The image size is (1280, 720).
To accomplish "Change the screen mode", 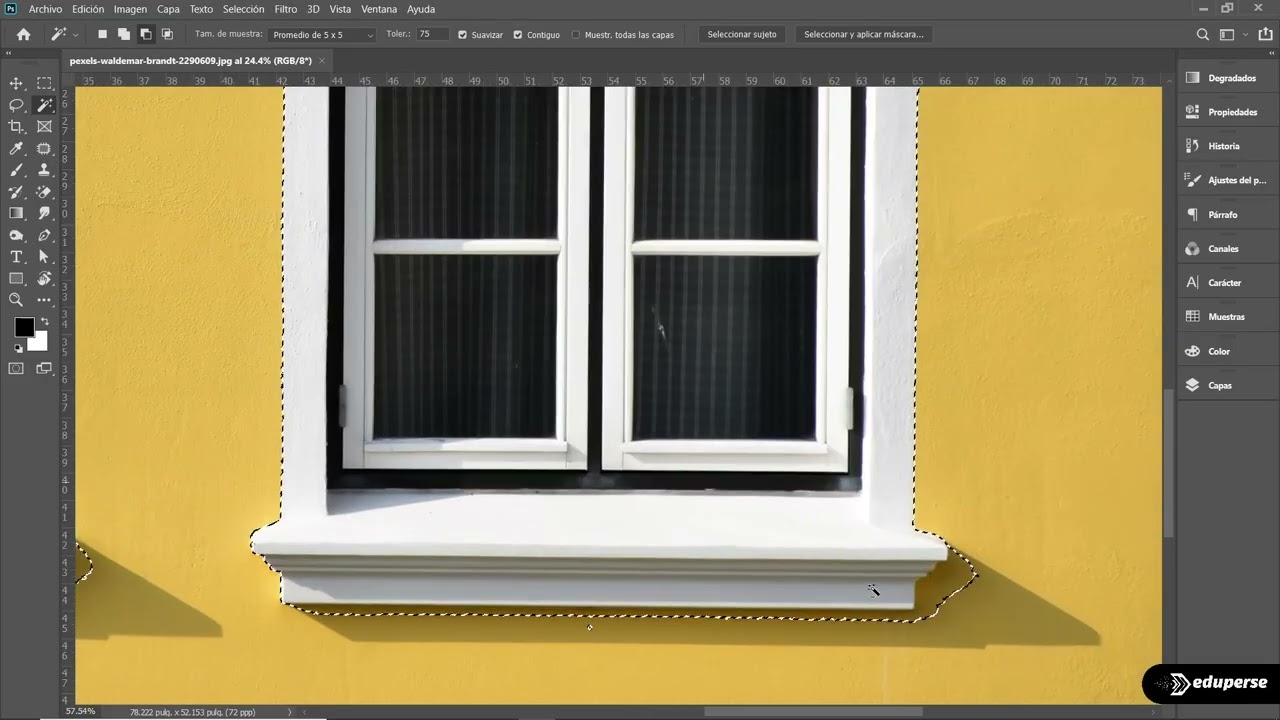I will (x=44, y=369).
